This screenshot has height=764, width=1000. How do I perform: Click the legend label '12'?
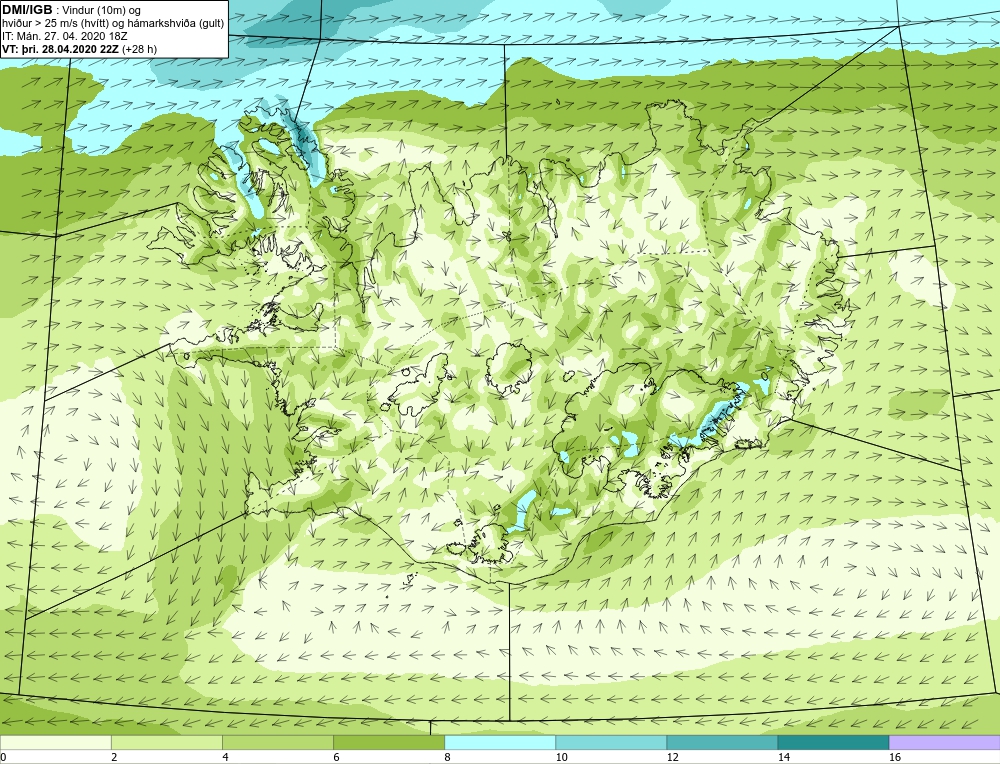pos(672,757)
